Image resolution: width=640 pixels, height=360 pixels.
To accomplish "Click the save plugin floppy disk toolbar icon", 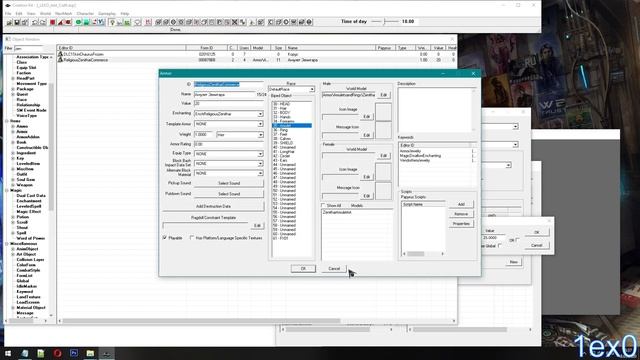I will point(17,22).
